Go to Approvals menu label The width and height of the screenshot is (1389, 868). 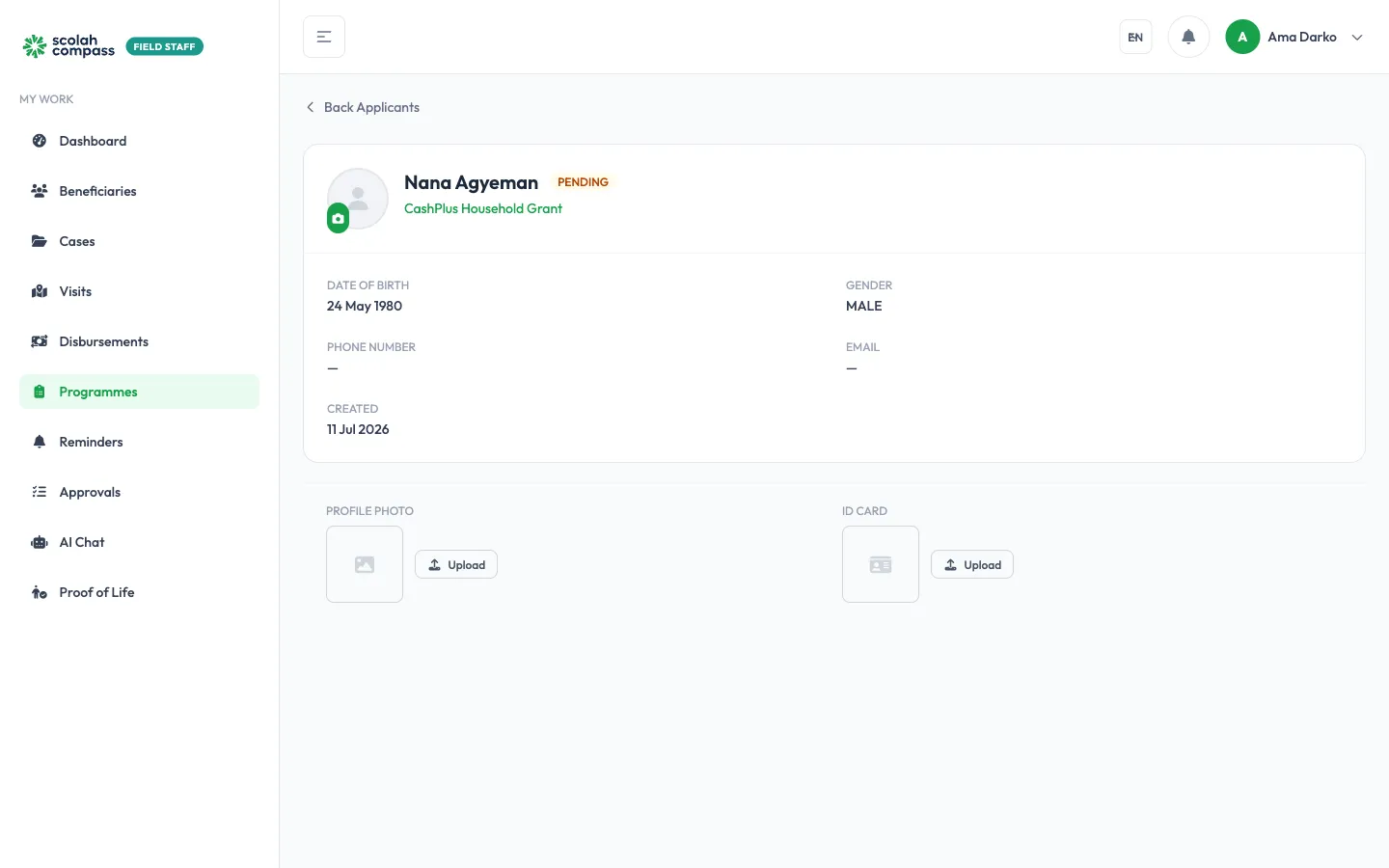click(90, 492)
